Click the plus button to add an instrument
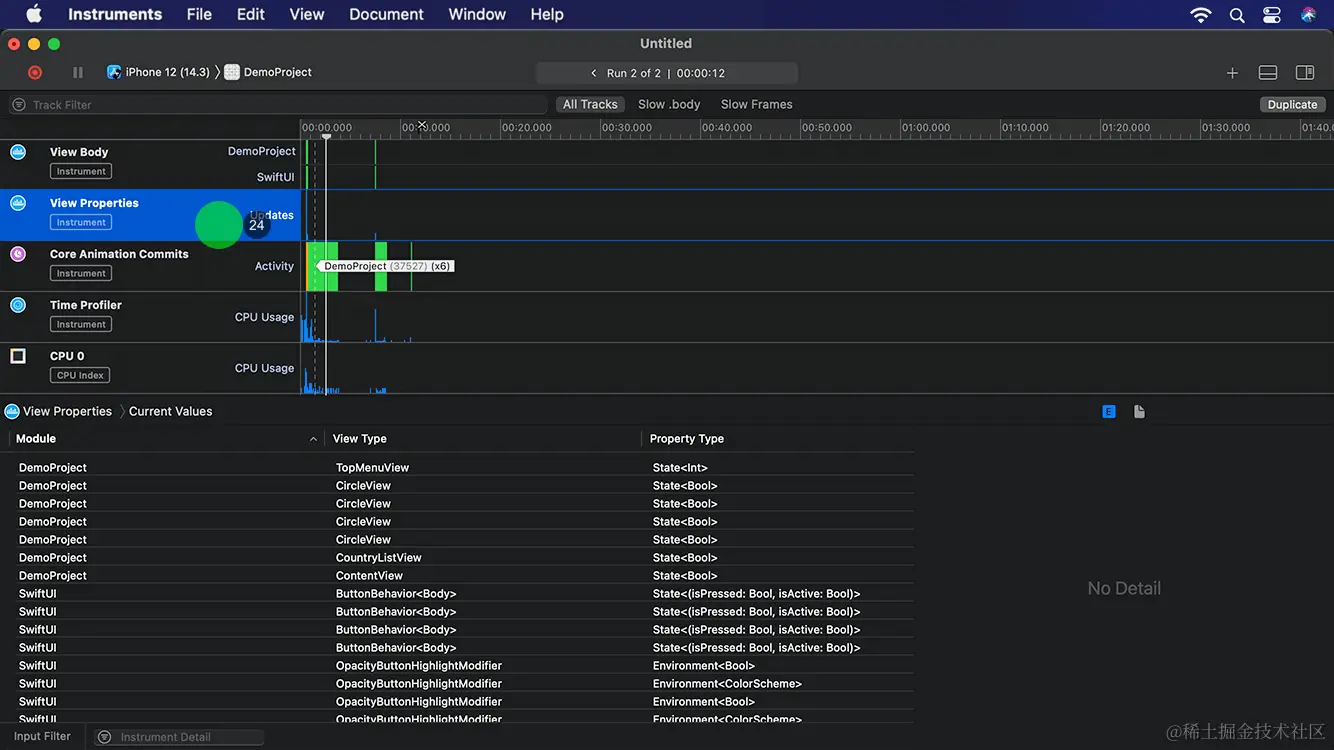 click(x=1232, y=73)
